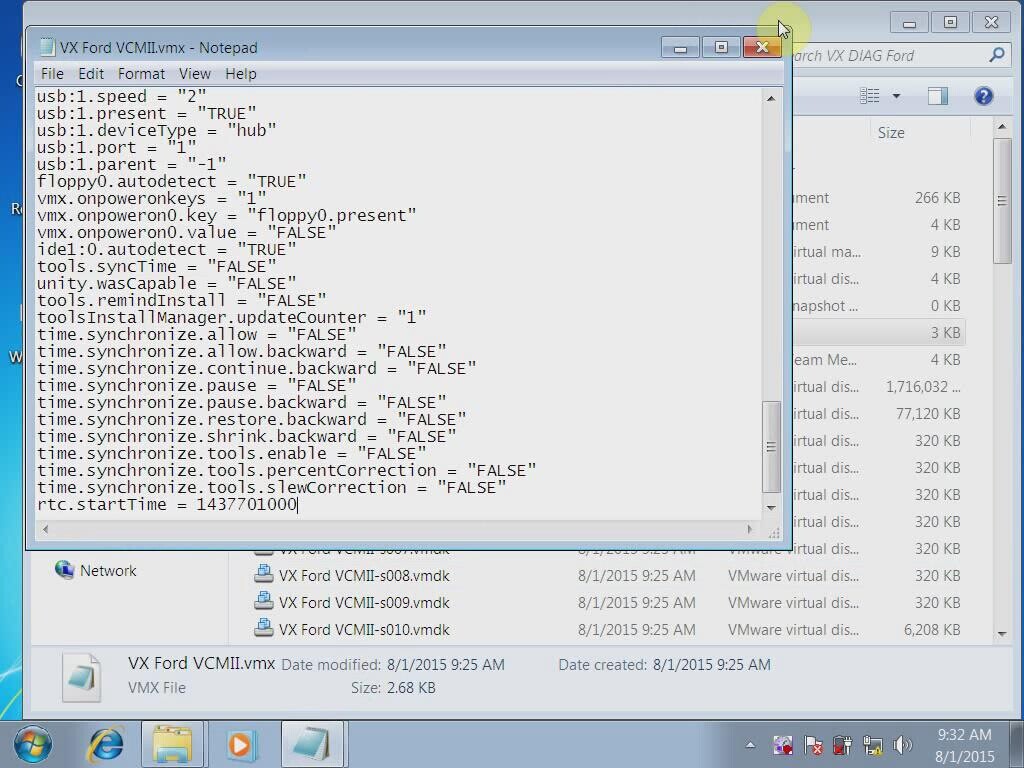This screenshot has width=1024, height=768.
Task: Select VX Ford VCMII-s010.vmdk file
Action: pyautogui.click(x=364, y=630)
